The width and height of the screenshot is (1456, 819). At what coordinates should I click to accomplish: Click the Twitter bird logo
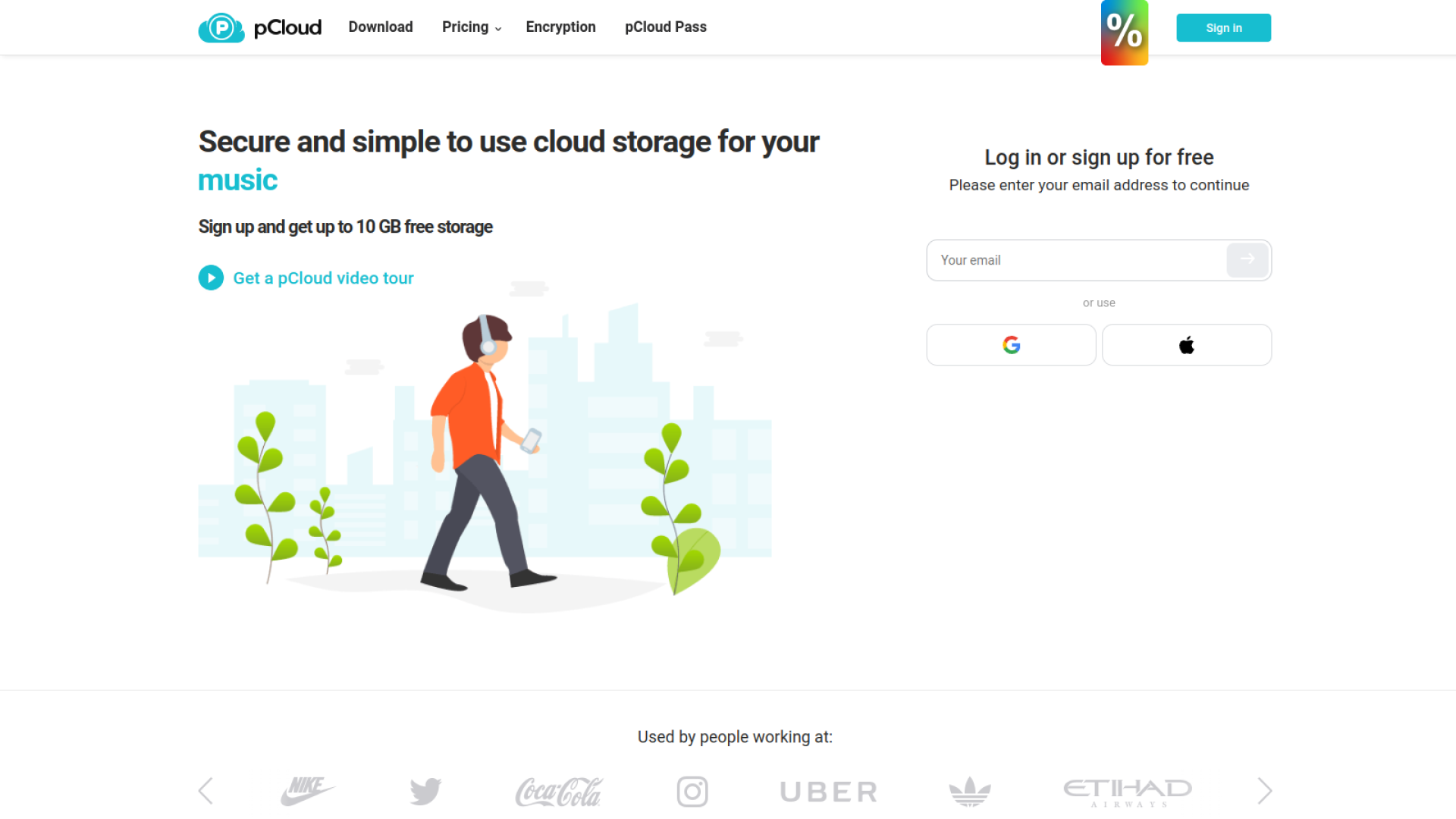pos(425,790)
